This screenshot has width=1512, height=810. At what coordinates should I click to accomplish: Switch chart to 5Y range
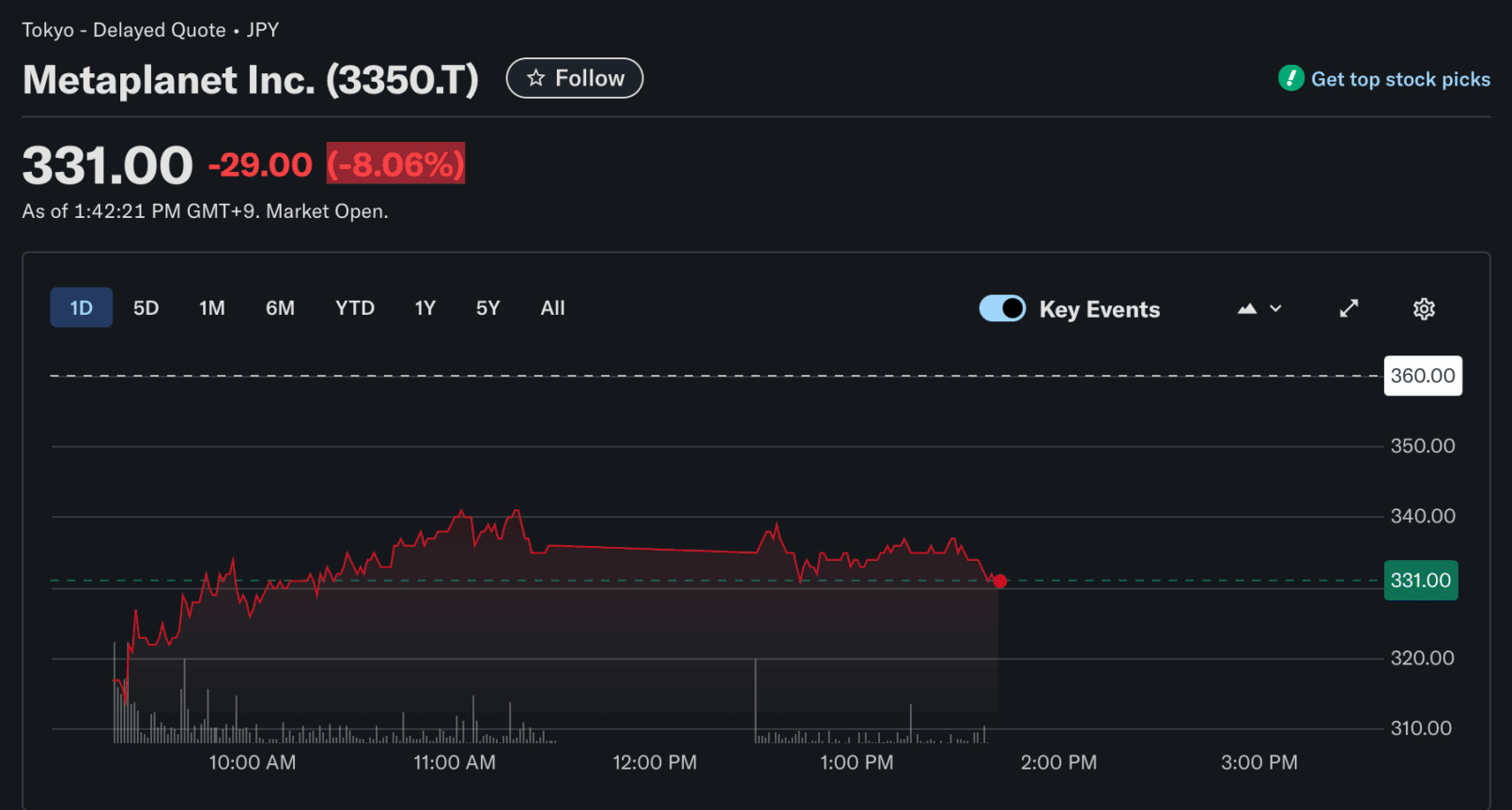pyautogui.click(x=488, y=307)
